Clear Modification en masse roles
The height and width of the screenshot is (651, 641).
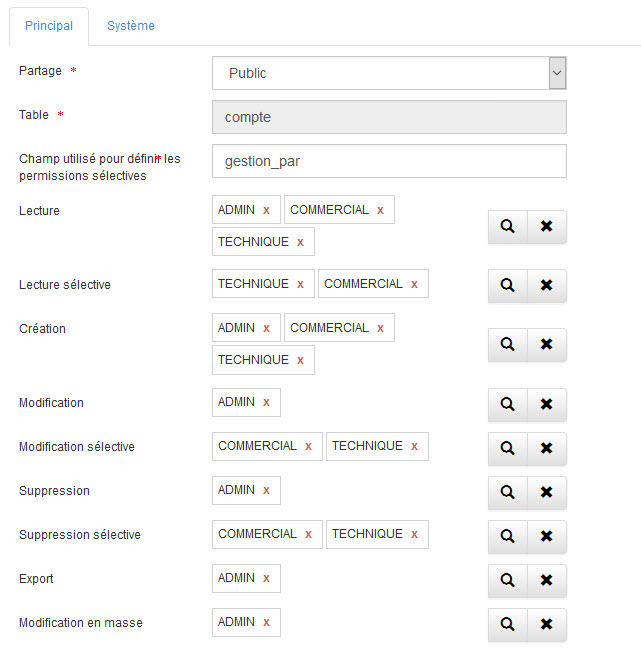[x=547, y=624]
